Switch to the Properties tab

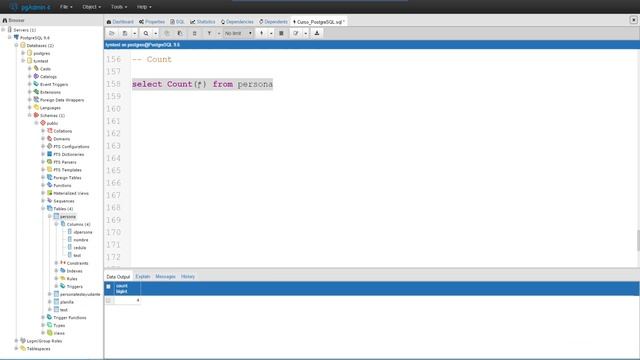(152, 22)
